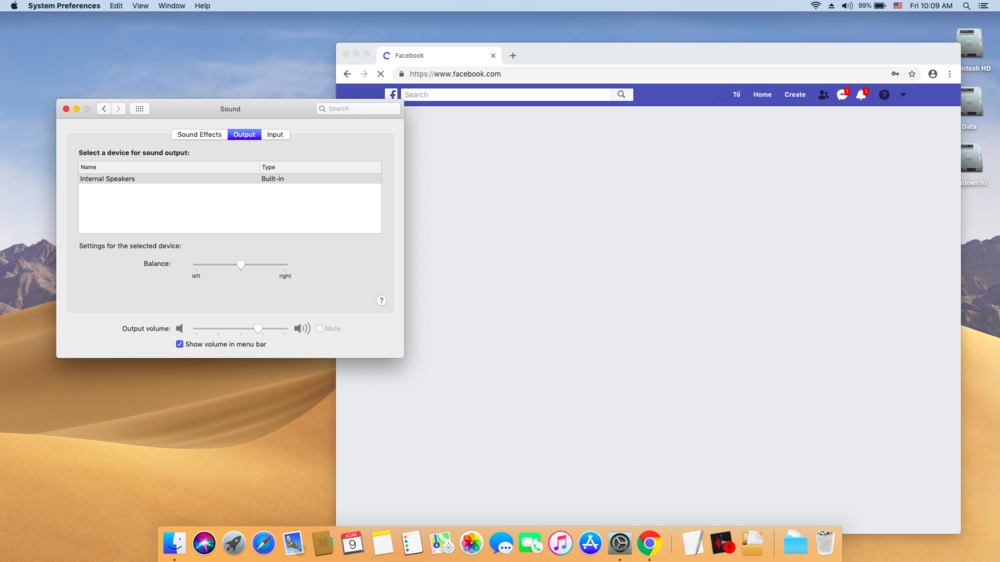
Task: Click the Sound help question mark button
Action: coord(381,300)
